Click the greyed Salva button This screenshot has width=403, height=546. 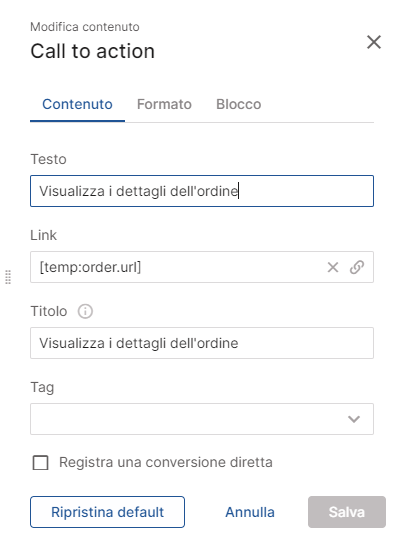tap(347, 512)
